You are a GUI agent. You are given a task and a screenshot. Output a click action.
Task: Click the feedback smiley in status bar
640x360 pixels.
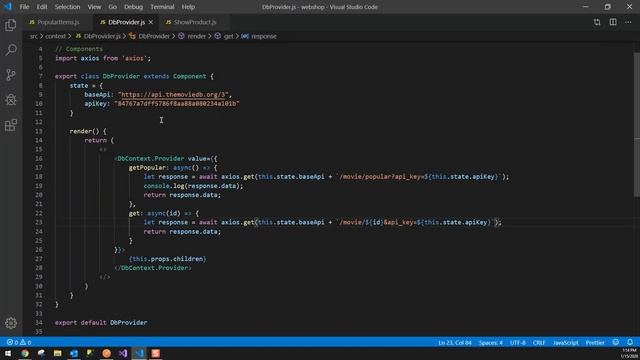coord(616,342)
